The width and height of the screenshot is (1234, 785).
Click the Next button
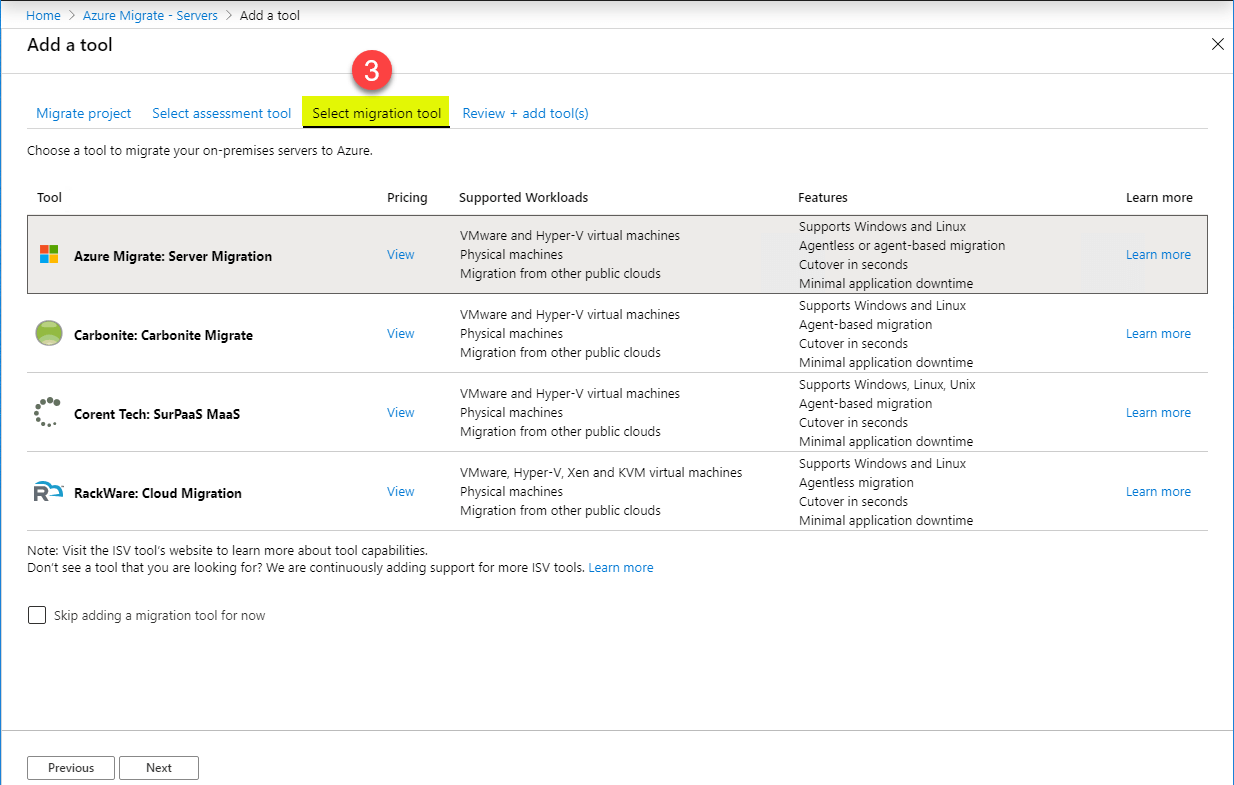(159, 768)
